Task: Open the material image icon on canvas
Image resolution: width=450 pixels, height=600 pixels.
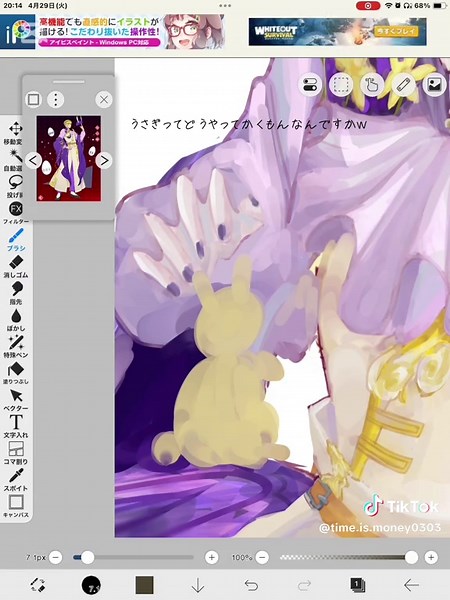Action: tap(435, 84)
